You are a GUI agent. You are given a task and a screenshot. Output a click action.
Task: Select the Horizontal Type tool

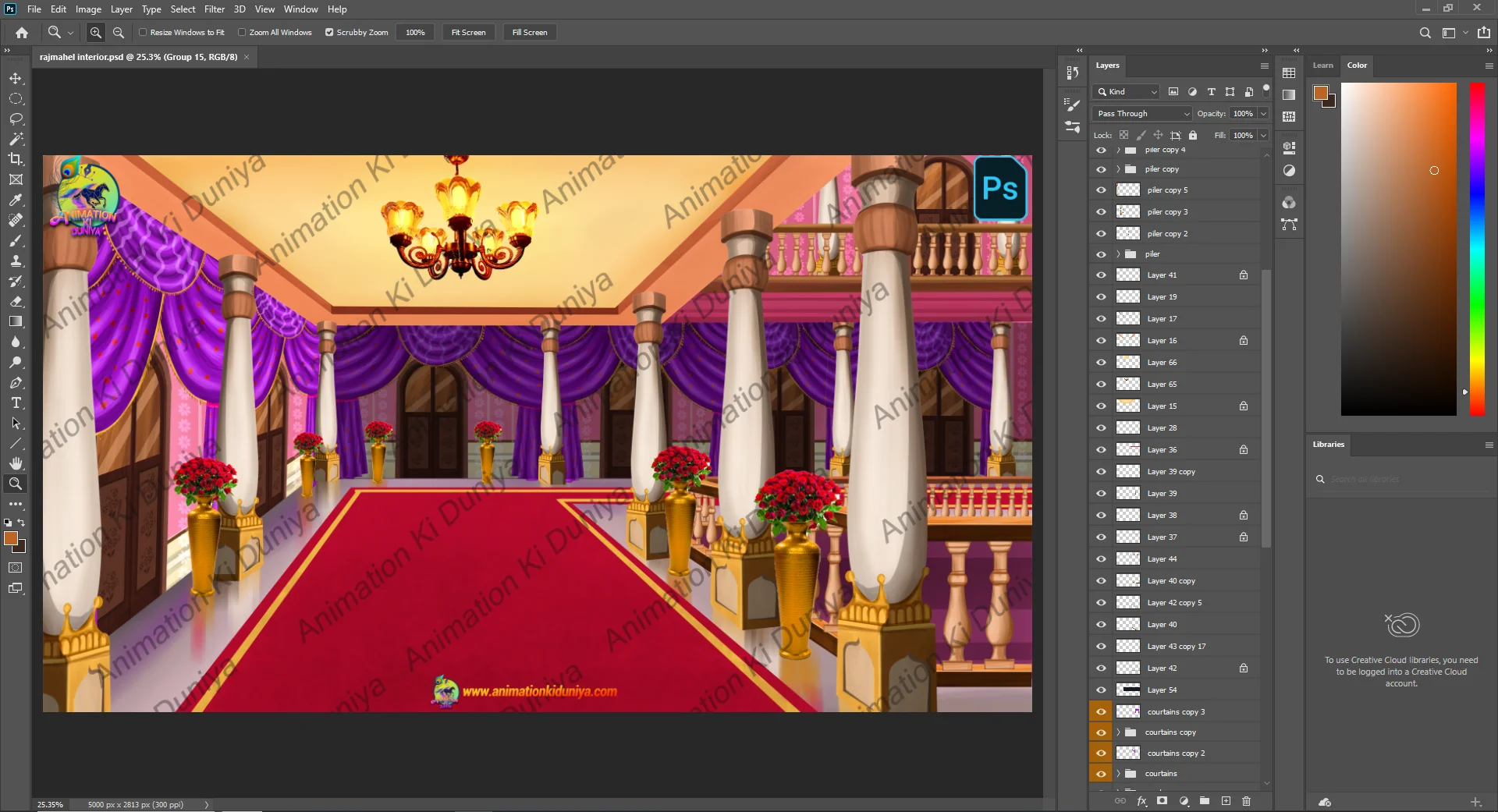(x=16, y=403)
